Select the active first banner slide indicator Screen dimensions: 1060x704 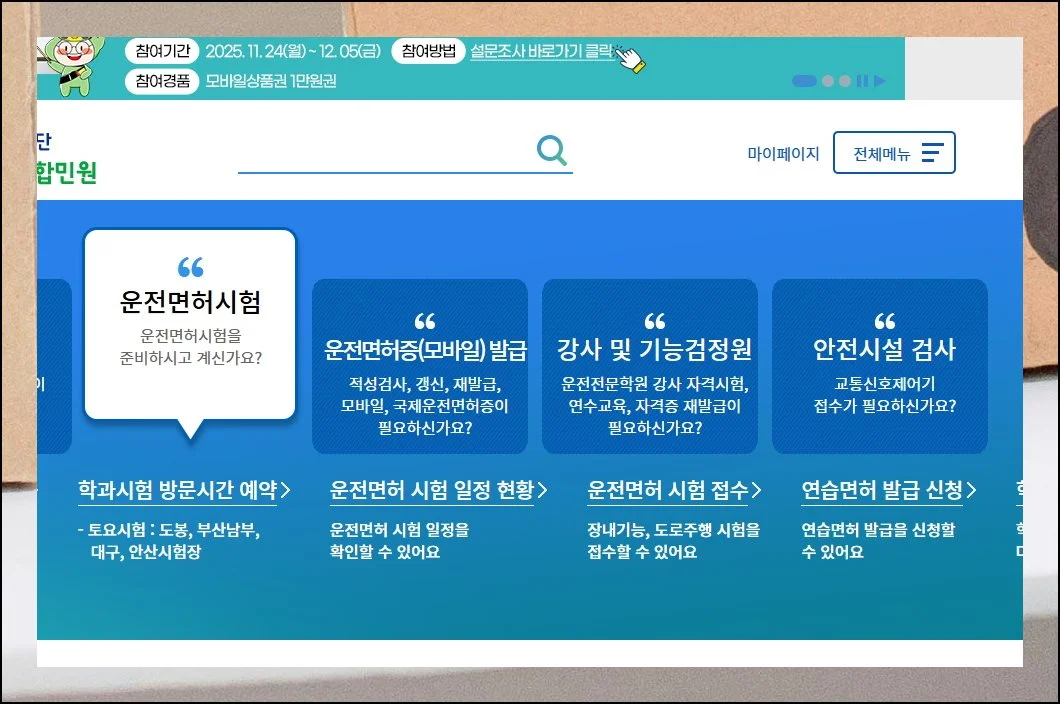point(804,81)
